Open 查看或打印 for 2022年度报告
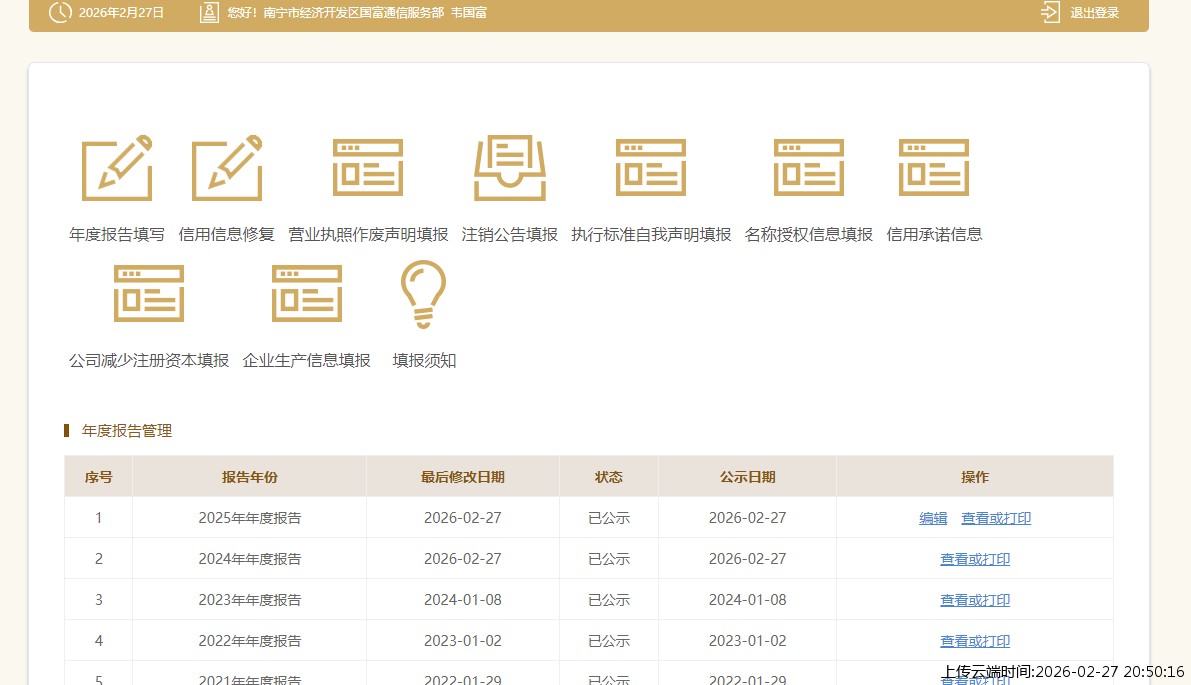 [975, 641]
